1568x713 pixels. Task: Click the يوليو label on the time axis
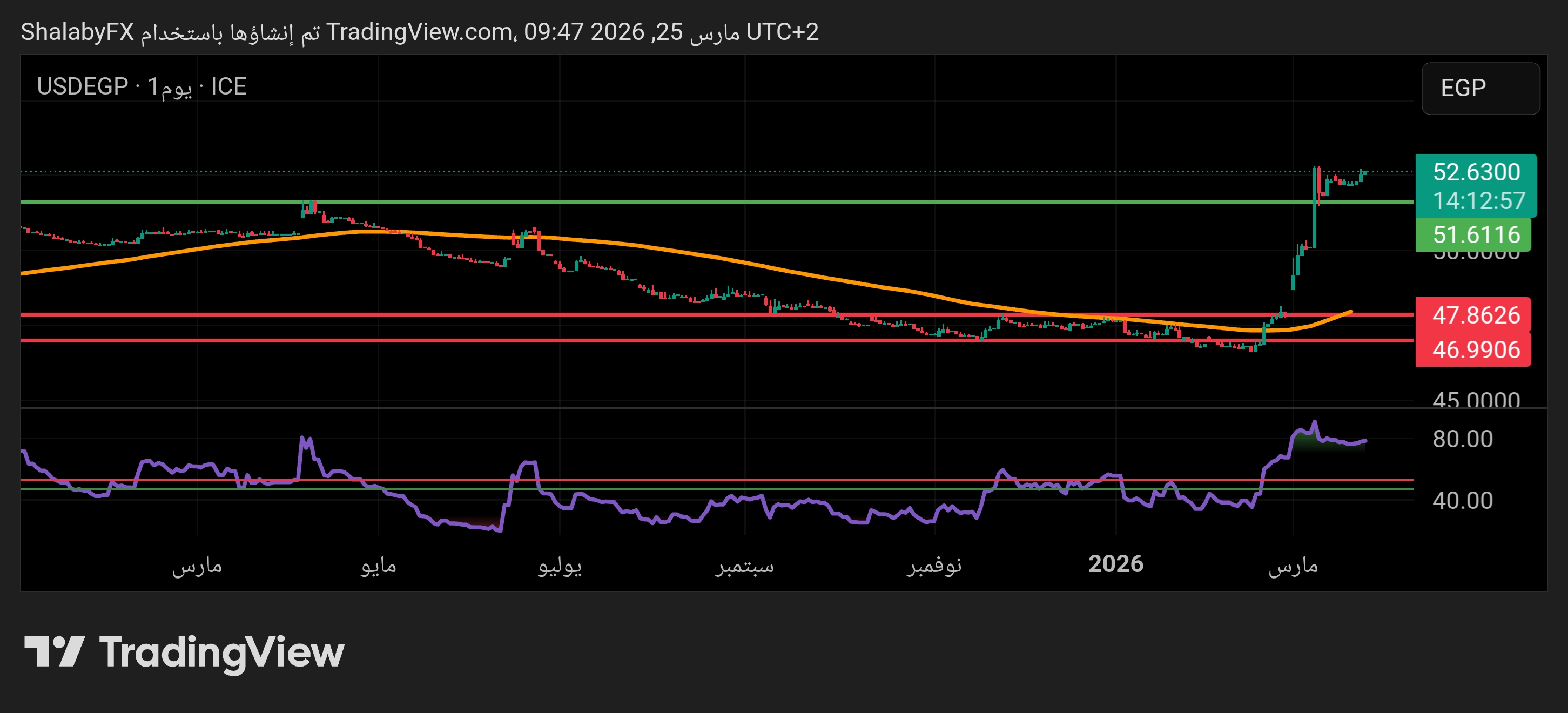click(560, 566)
